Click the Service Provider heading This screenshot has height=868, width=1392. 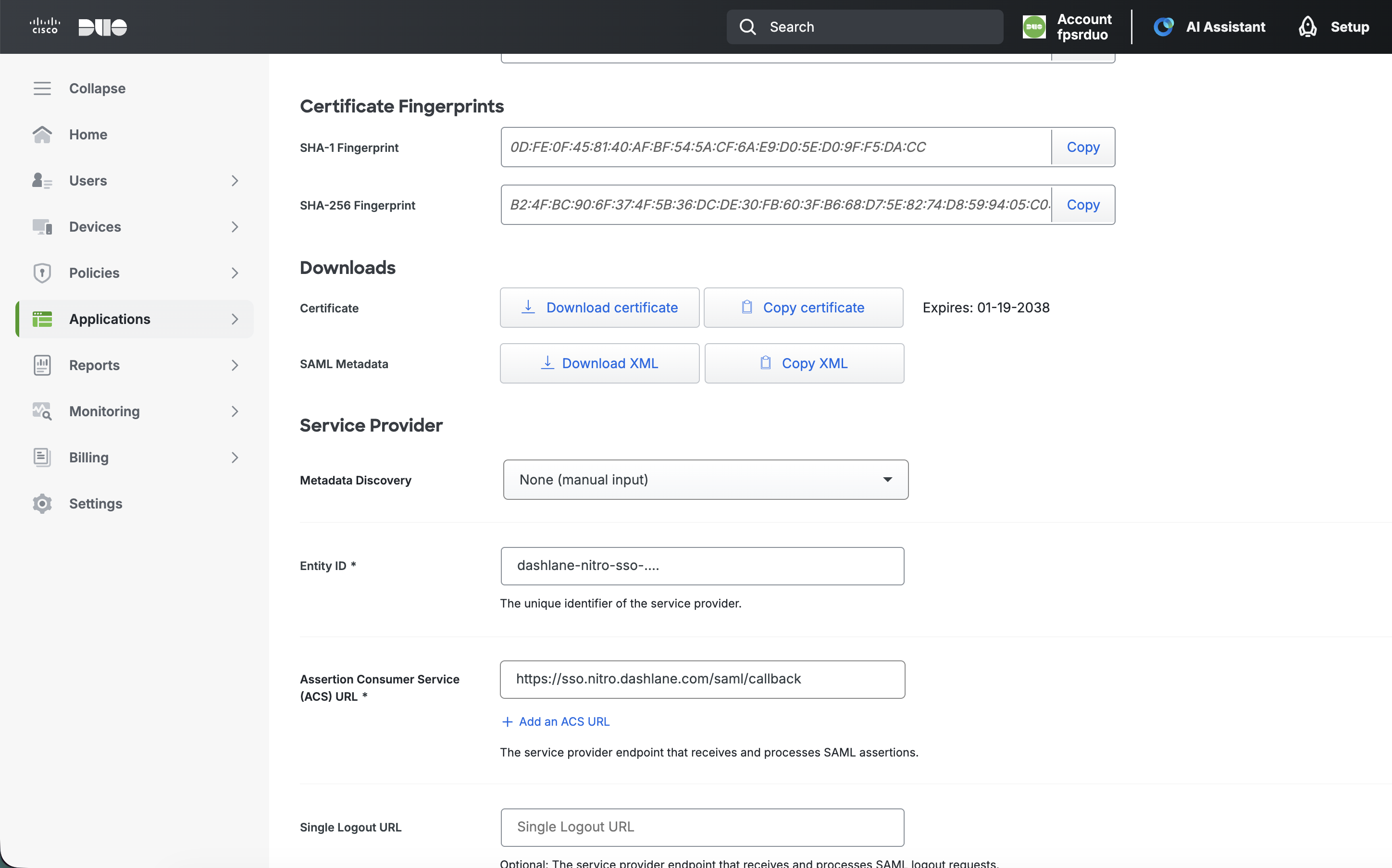click(371, 425)
